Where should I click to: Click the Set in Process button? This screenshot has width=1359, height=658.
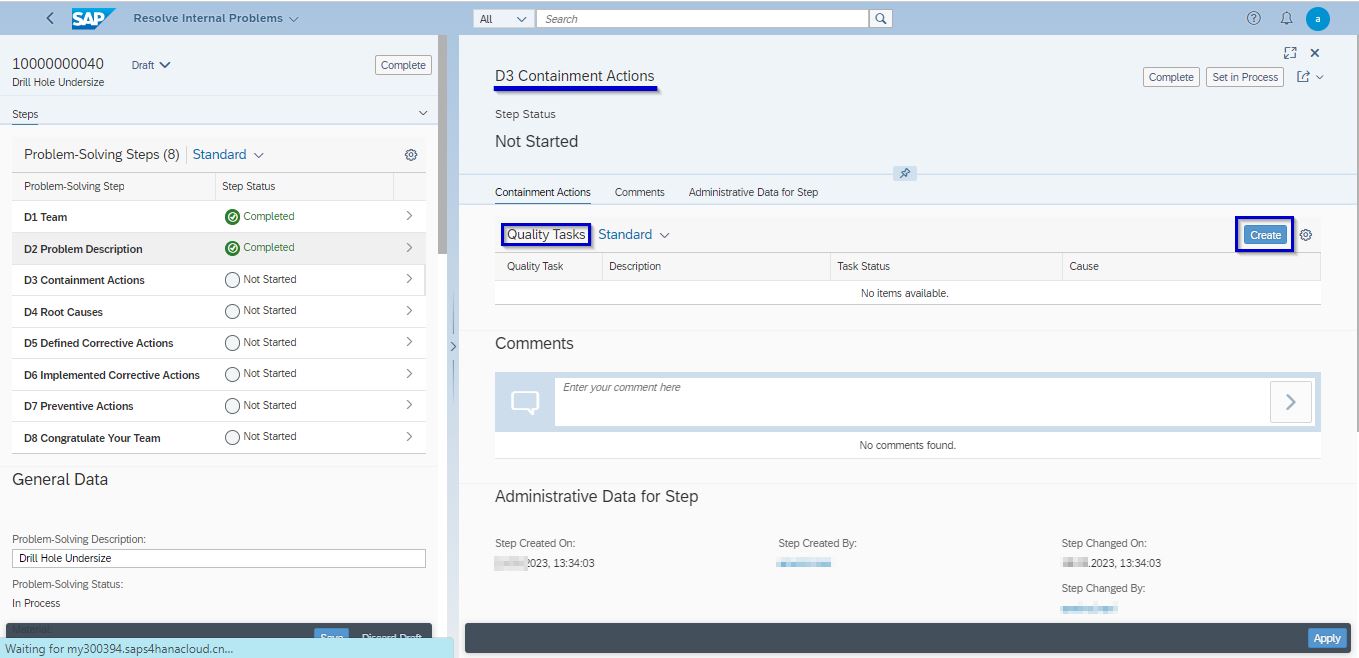(x=1244, y=76)
